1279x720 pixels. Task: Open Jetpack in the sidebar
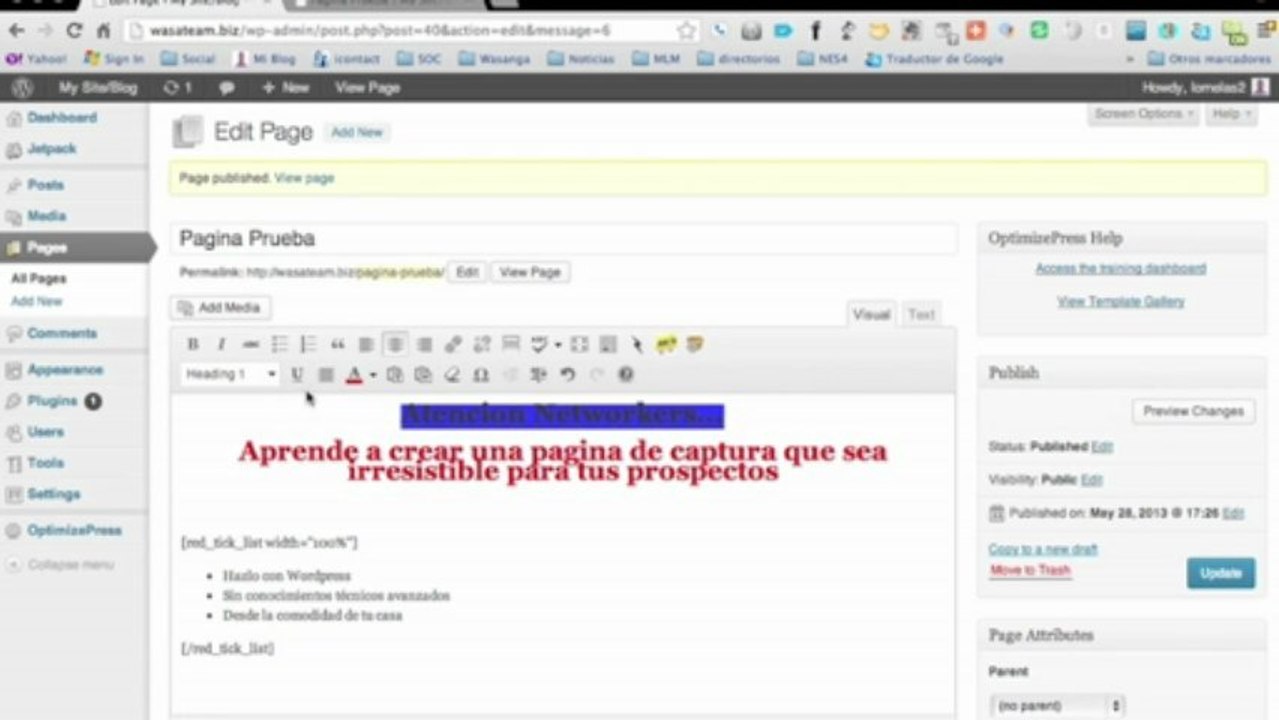pyautogui.click(x=52, y=149)
